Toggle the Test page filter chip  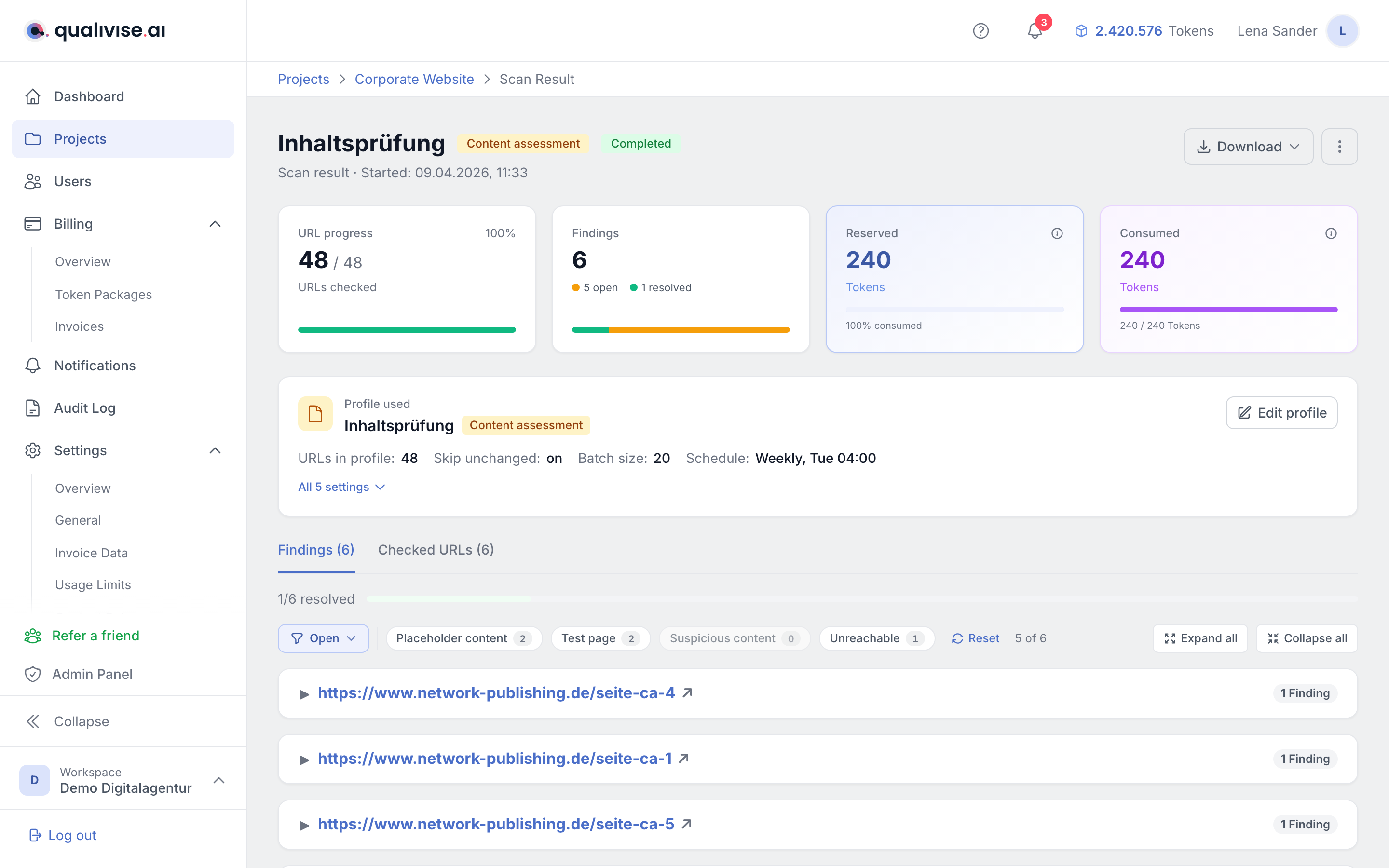[600, 638]
